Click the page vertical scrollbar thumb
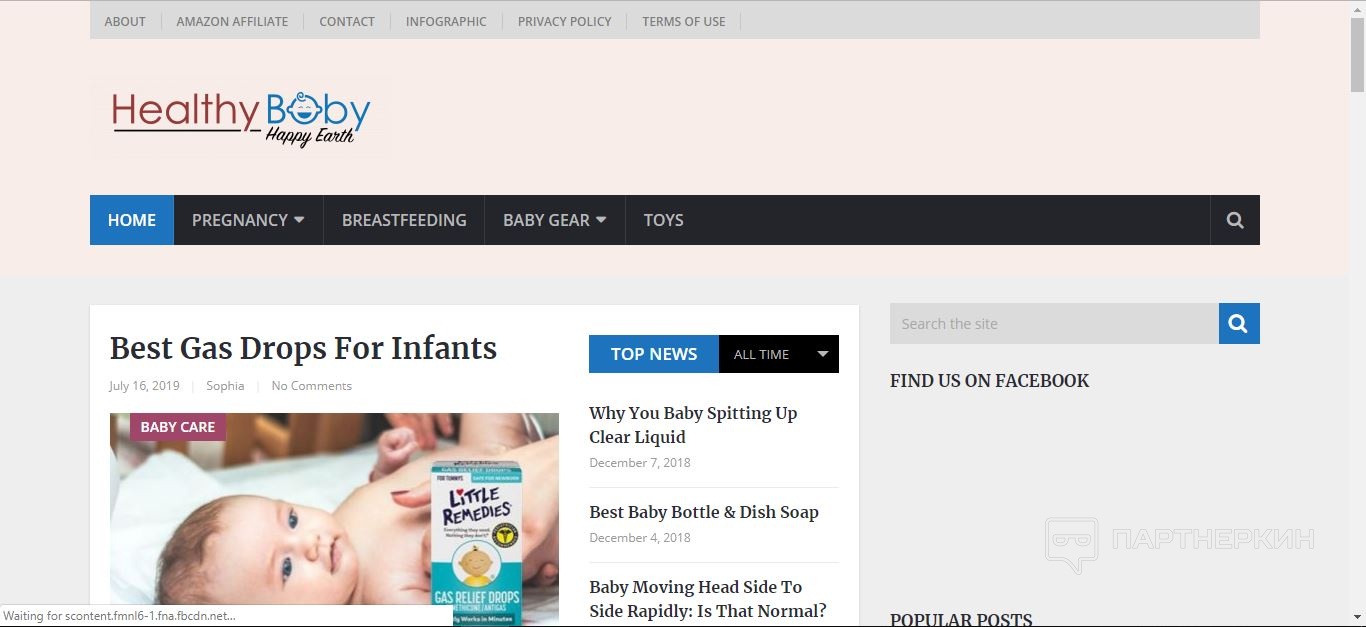This screenshot has width=1366, height=627. click(x=1357, y=55)
